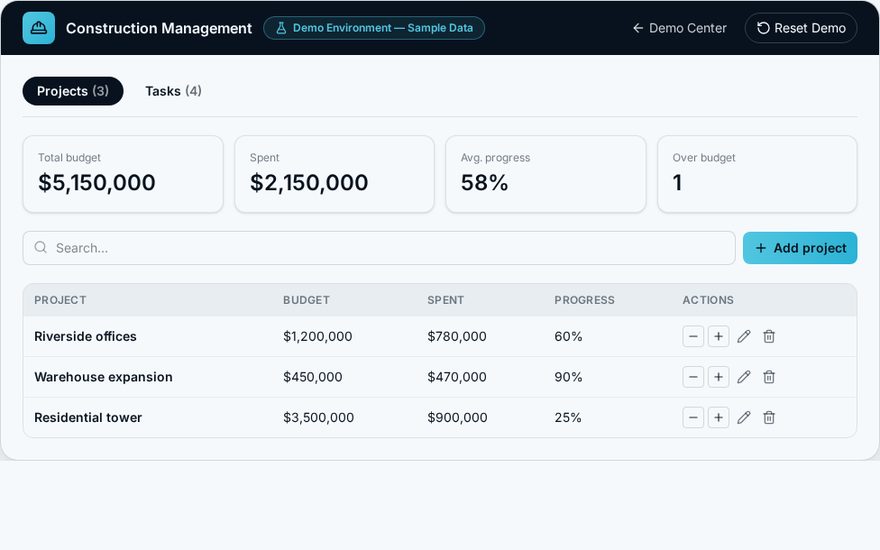Click the Demo Environment sample data badge

click(x=374, y=28)
